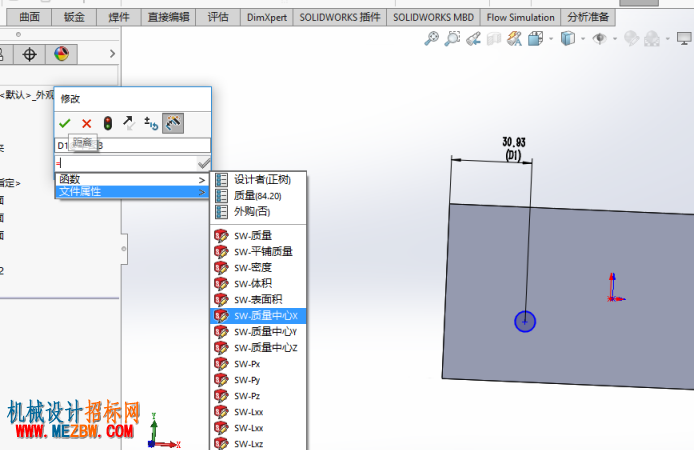Click the reverse direction arrow icon in Modify dialog
694x450 pixels.
pos(129,123)
